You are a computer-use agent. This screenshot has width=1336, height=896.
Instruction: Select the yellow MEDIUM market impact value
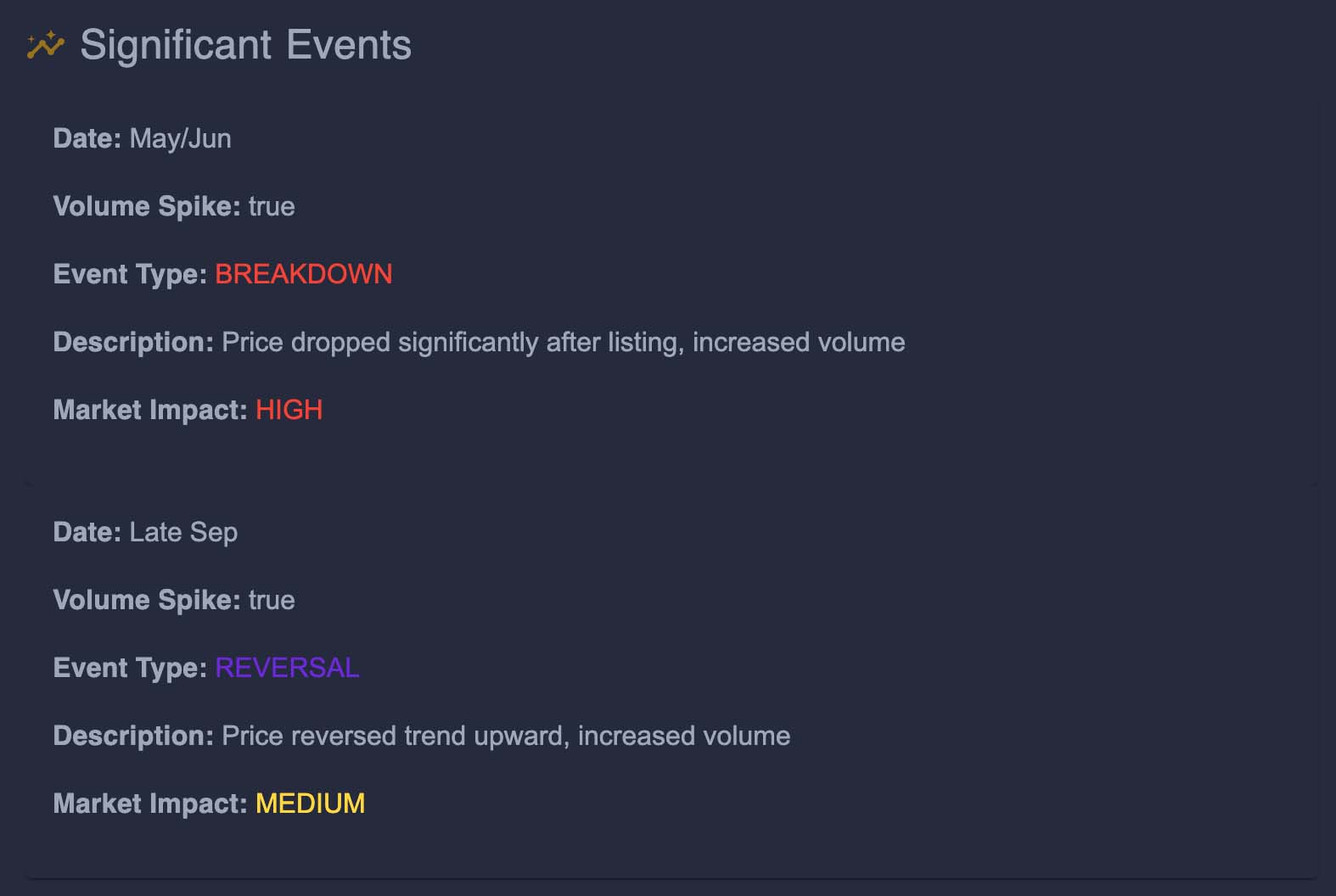pyautogui.click(x=310, y=804)
